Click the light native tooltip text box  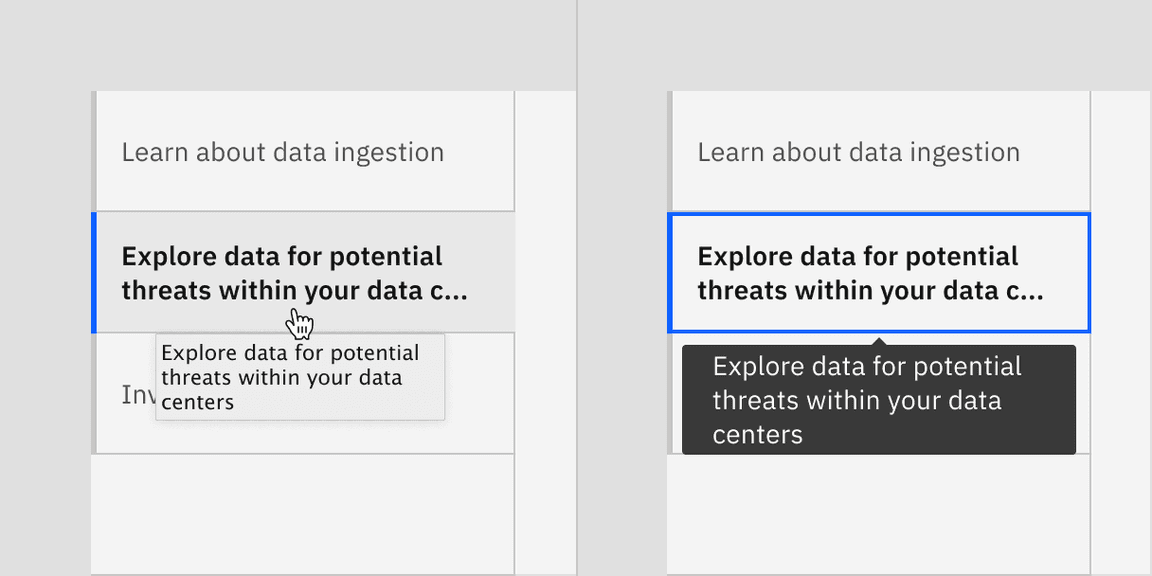click(x=300, y=378)
